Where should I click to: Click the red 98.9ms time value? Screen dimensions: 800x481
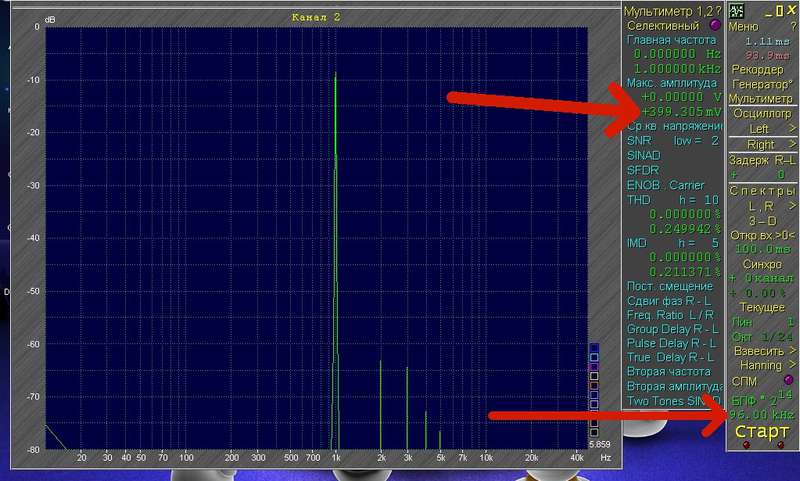(767, 55)
